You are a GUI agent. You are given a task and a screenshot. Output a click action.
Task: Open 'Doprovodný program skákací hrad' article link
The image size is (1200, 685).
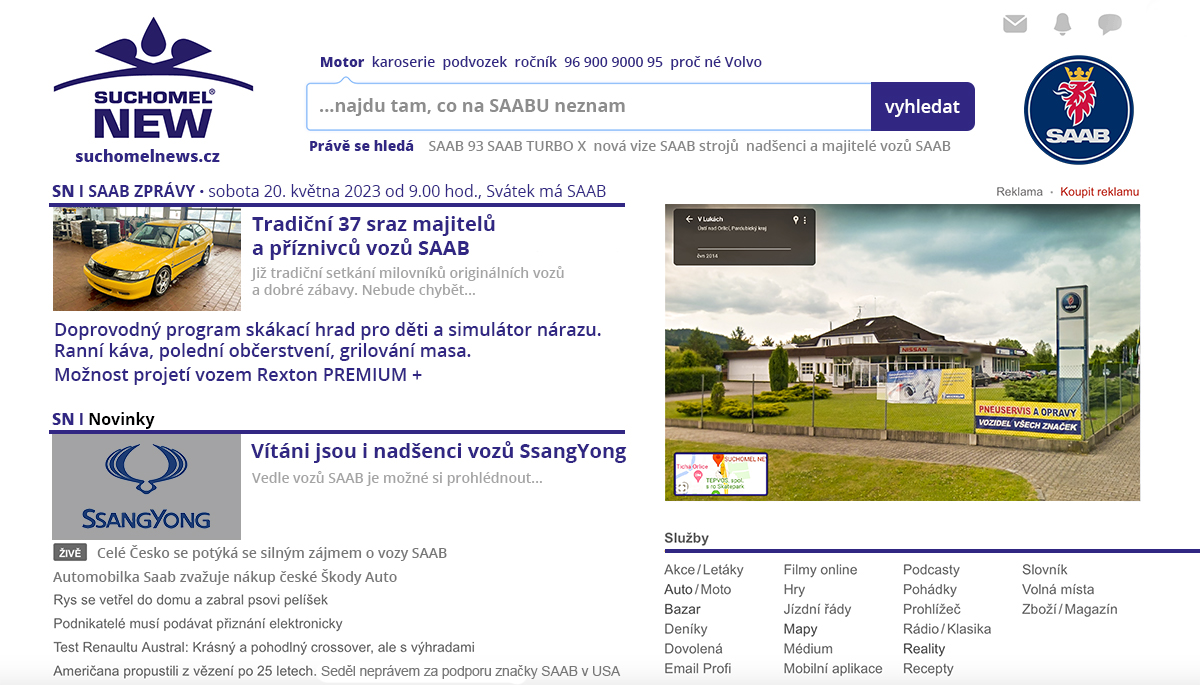coord(328,330)
